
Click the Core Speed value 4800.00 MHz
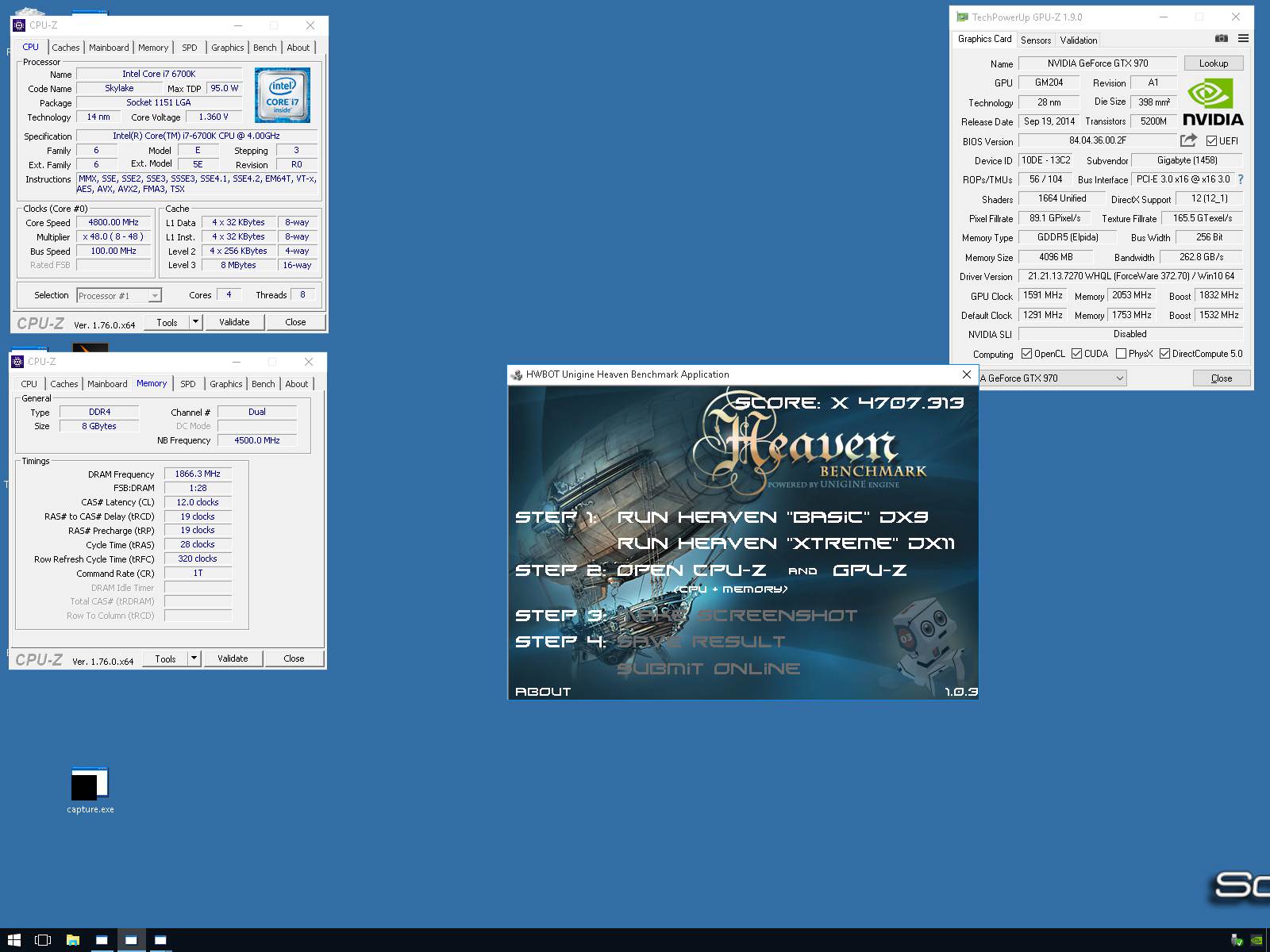click(114, 223)
